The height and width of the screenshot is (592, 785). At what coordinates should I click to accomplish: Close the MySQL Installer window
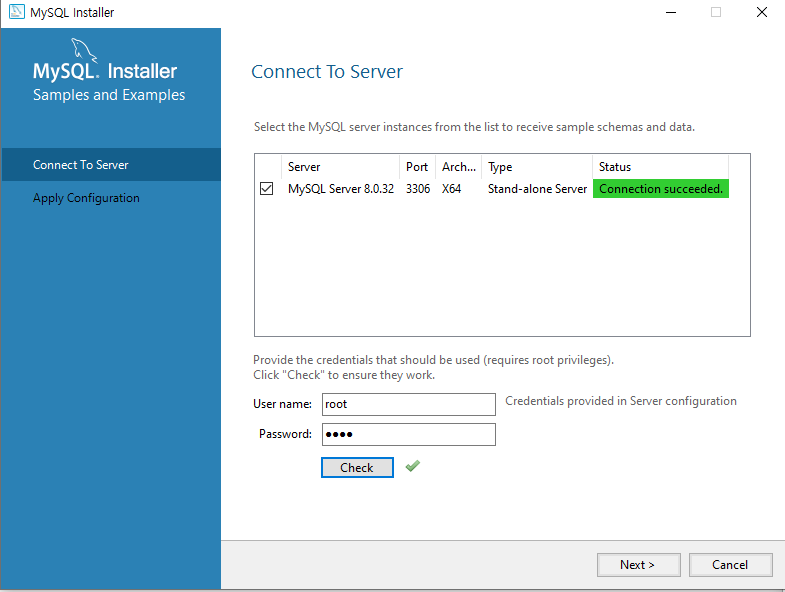tap(762, 12)
